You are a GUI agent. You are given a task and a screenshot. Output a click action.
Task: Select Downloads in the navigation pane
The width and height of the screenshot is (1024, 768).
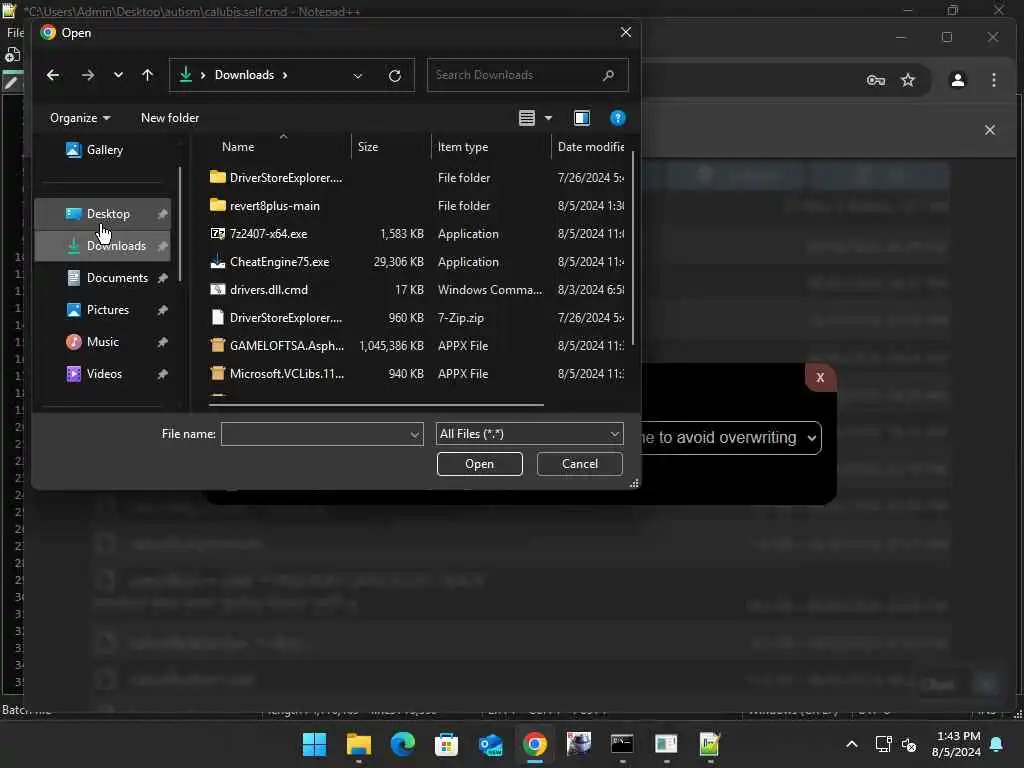103,246
